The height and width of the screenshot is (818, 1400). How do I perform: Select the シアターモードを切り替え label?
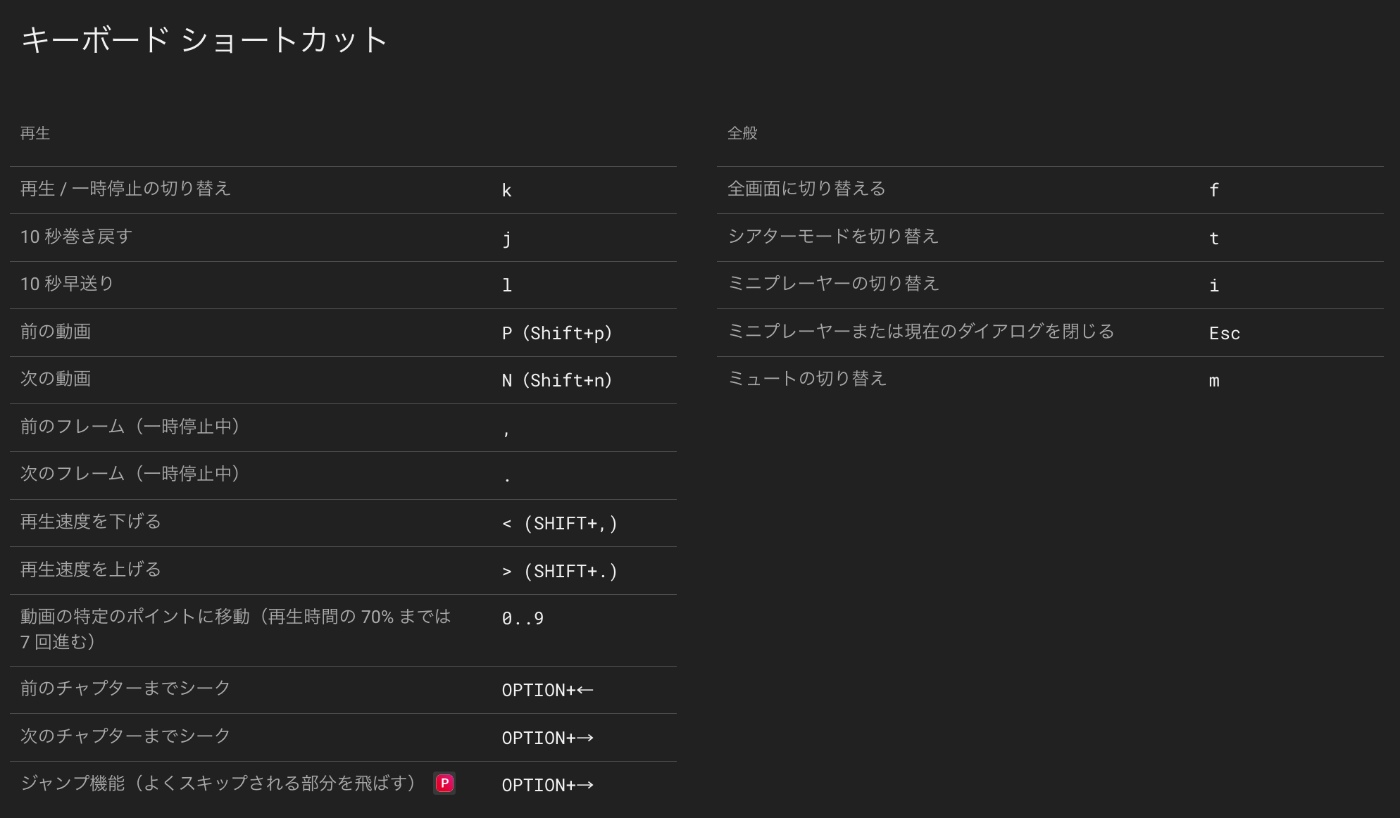[x=833, y=237]
